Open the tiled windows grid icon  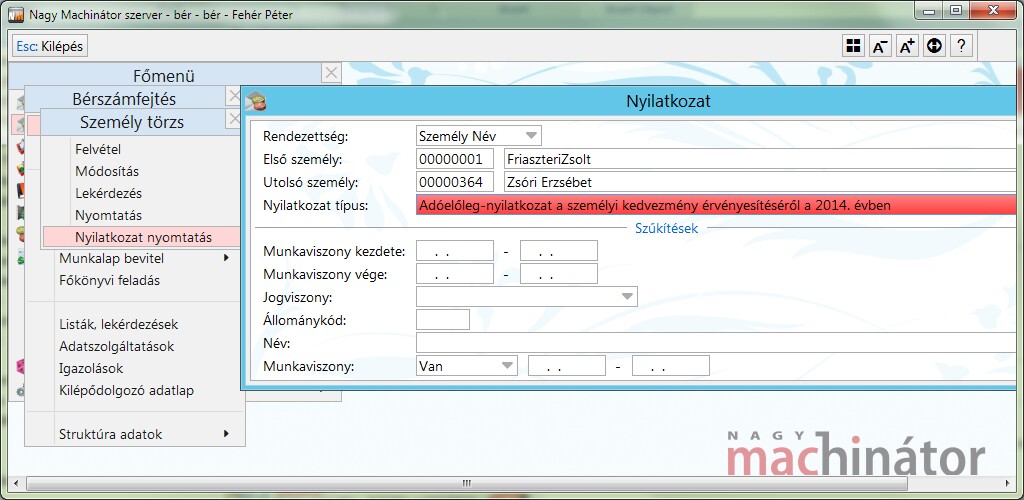pos(853,46)
